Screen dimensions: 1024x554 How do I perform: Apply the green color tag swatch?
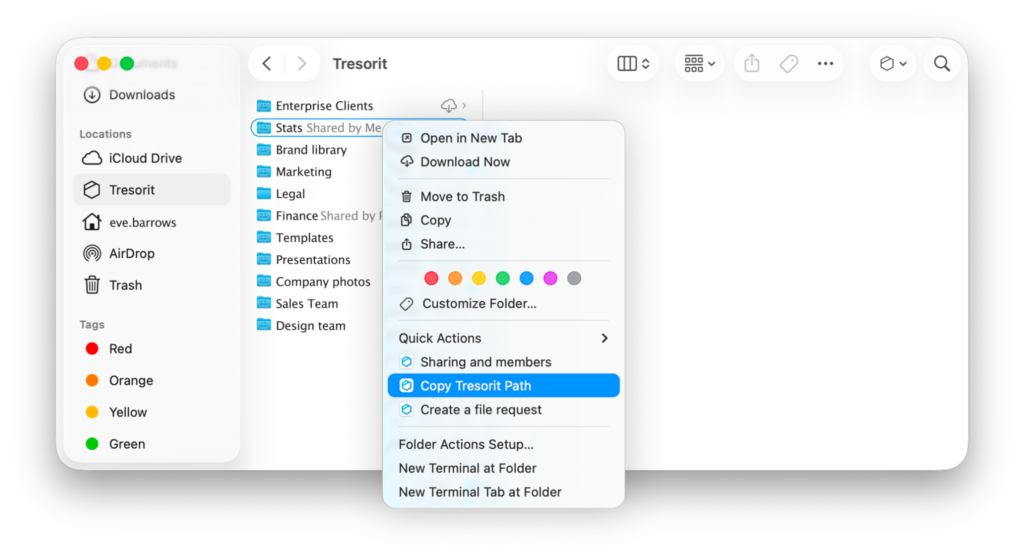(503, 278)
